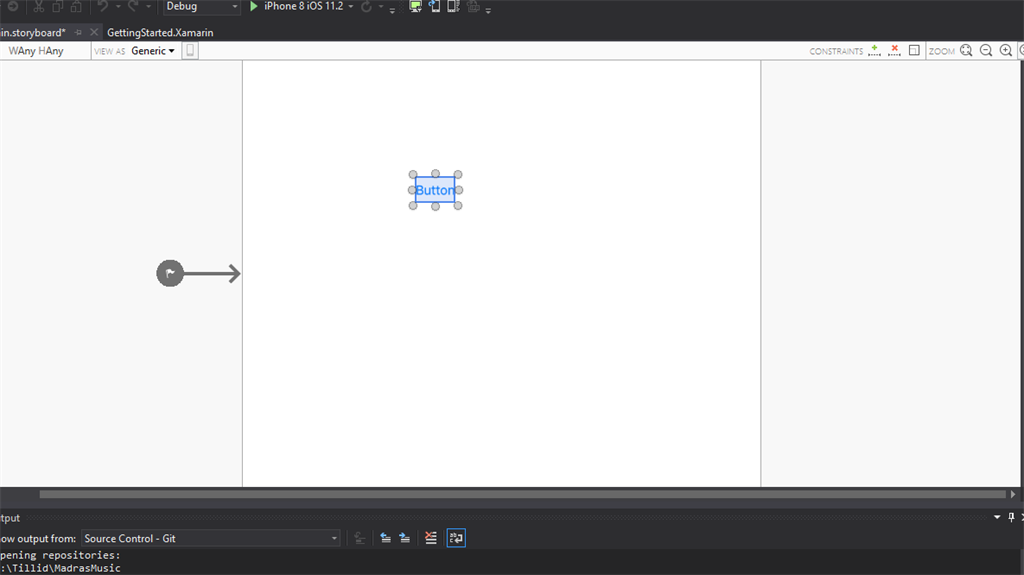Click the iOS device sync phone icon
This screenshot has width=1024, height=575.
(434, 7)
